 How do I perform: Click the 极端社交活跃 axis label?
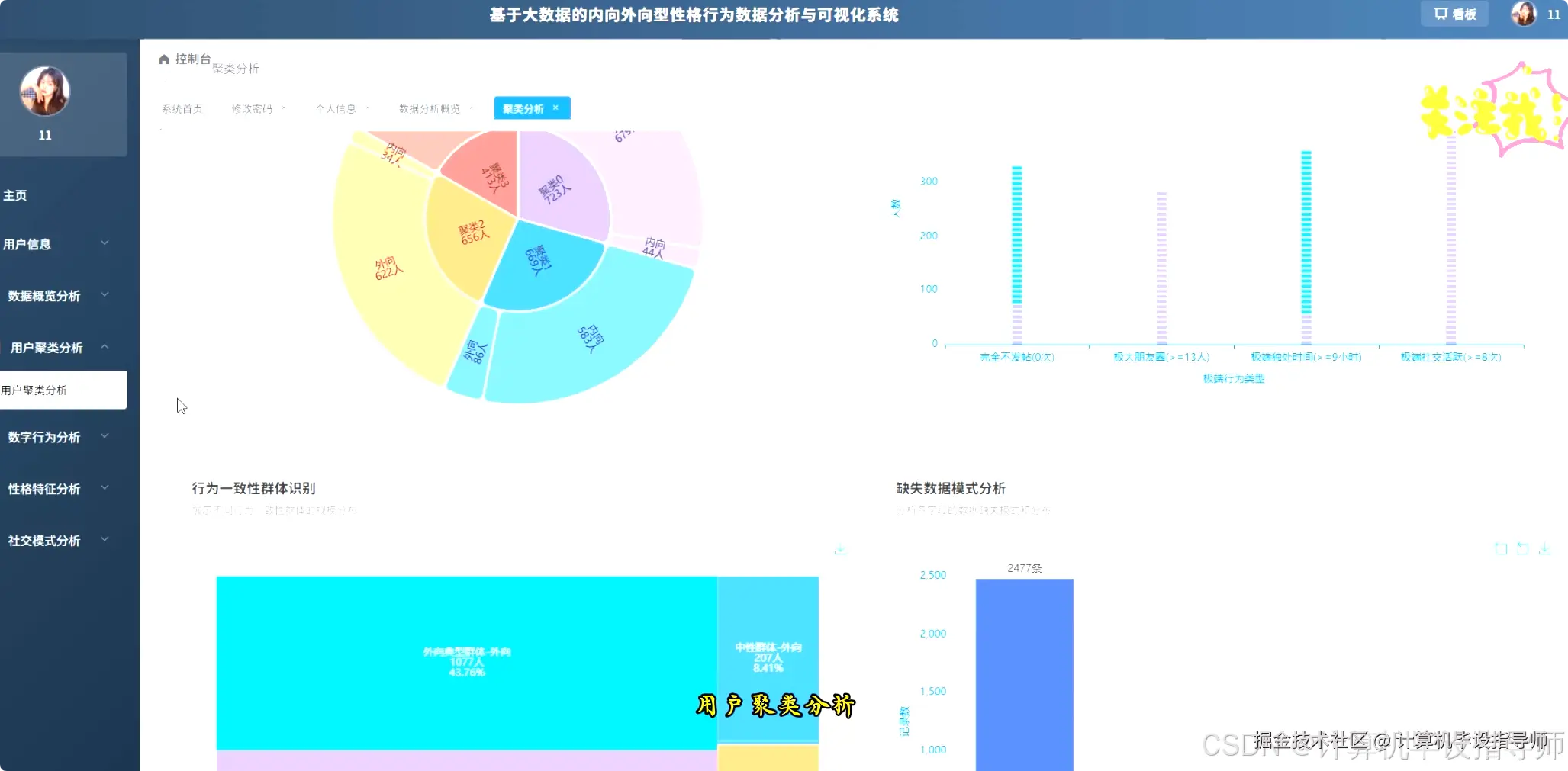click(1450, 357)
